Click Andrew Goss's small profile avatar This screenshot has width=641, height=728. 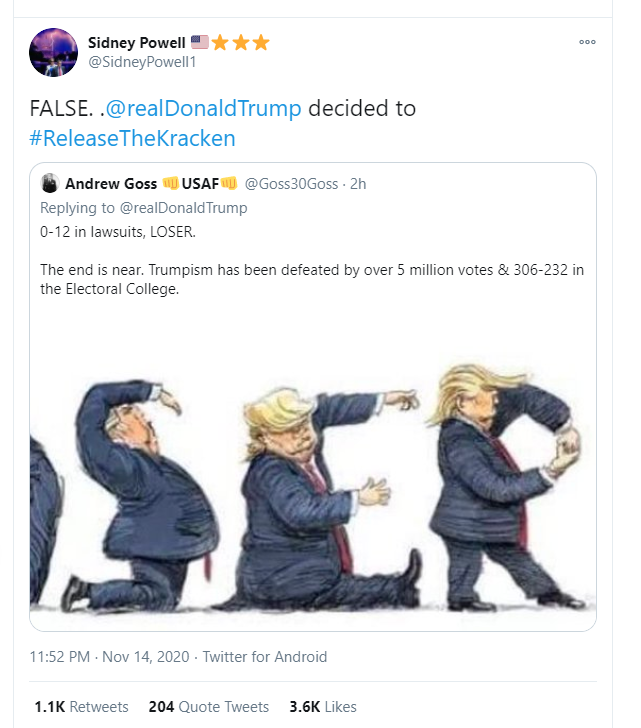pos(49,184)
